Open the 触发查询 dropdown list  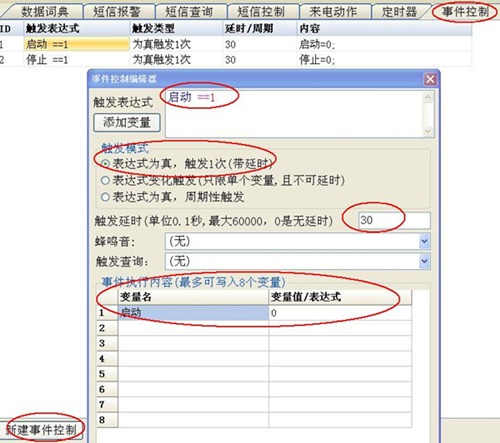coord(424,261)
